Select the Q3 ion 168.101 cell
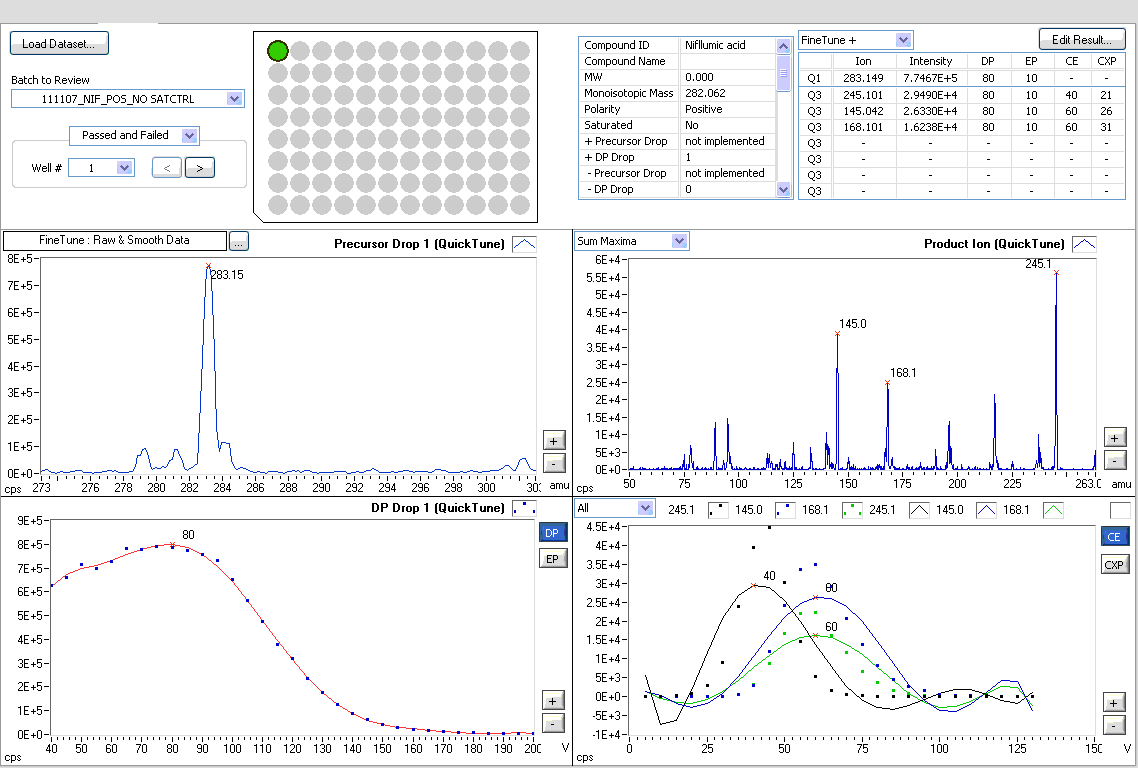The height and width of the screenshot is (768, 1138). (863, 127)
